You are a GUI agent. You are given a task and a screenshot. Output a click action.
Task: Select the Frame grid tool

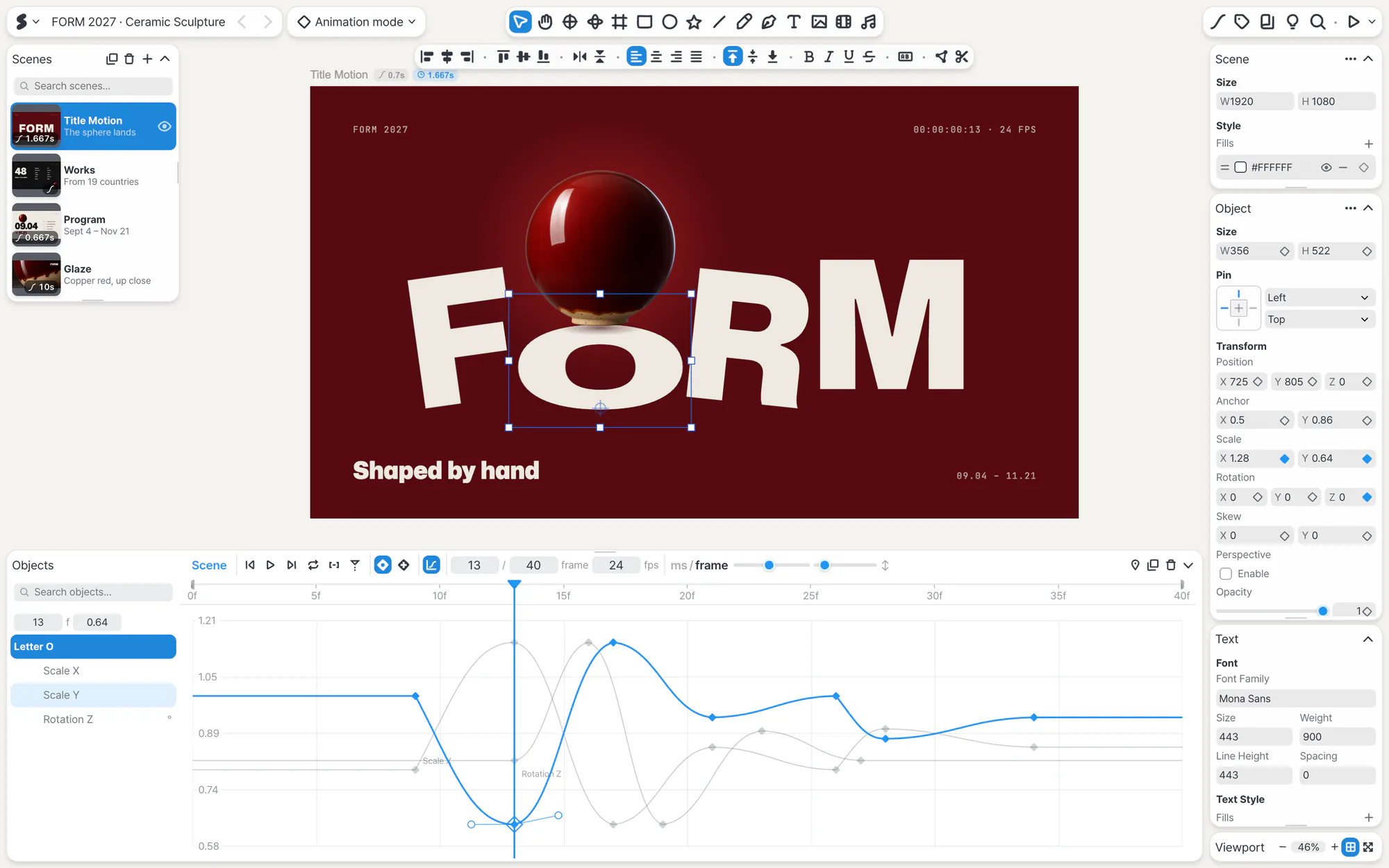pyautogui.click(x=619, y=22)
